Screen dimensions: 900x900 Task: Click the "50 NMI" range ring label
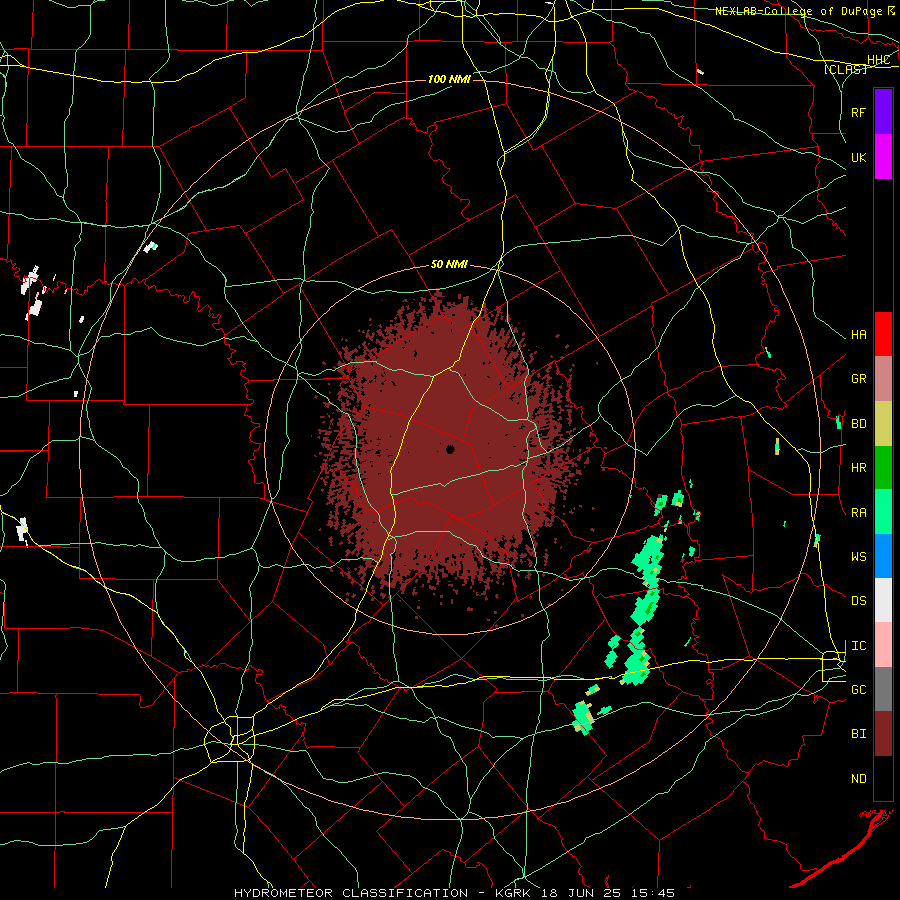[x=449, y=264]
